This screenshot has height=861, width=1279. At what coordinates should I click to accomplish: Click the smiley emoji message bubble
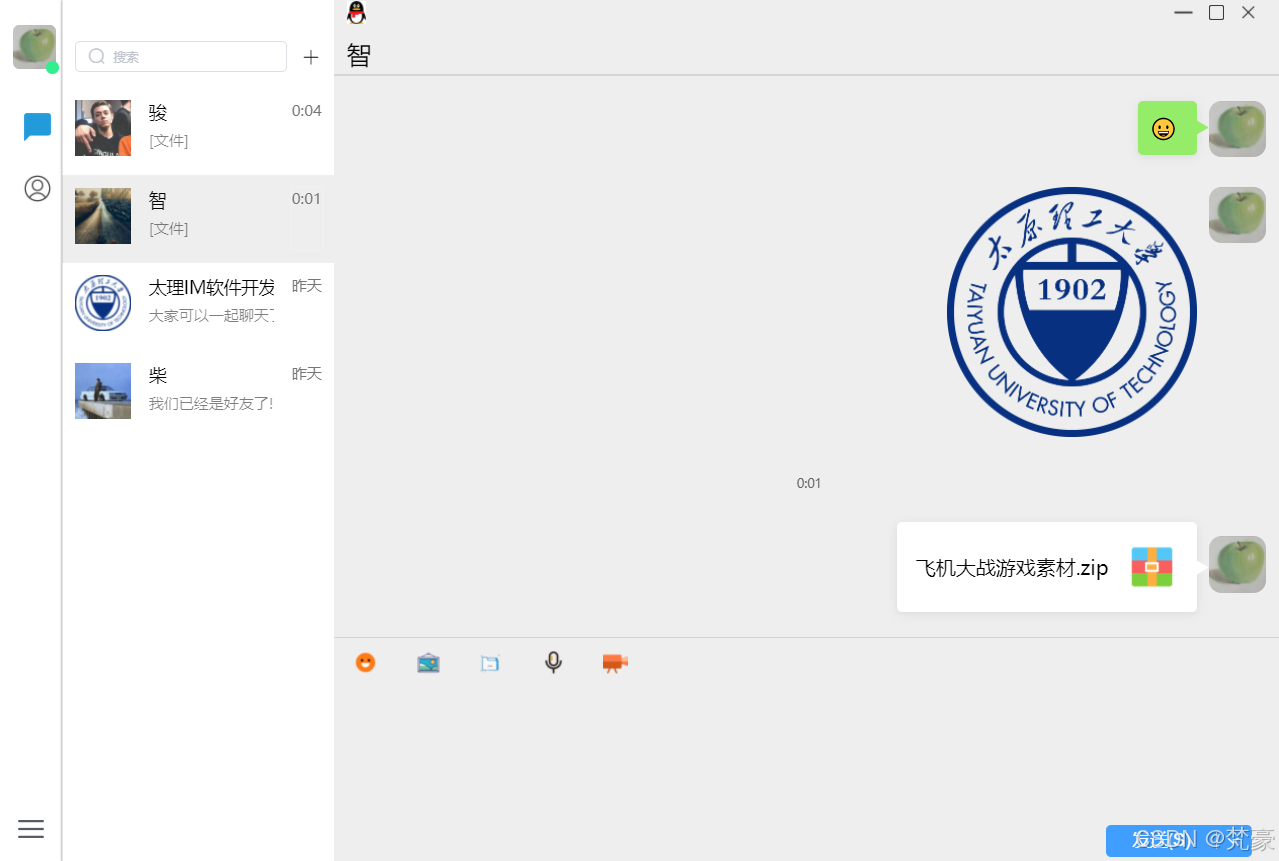[1167, 128]
